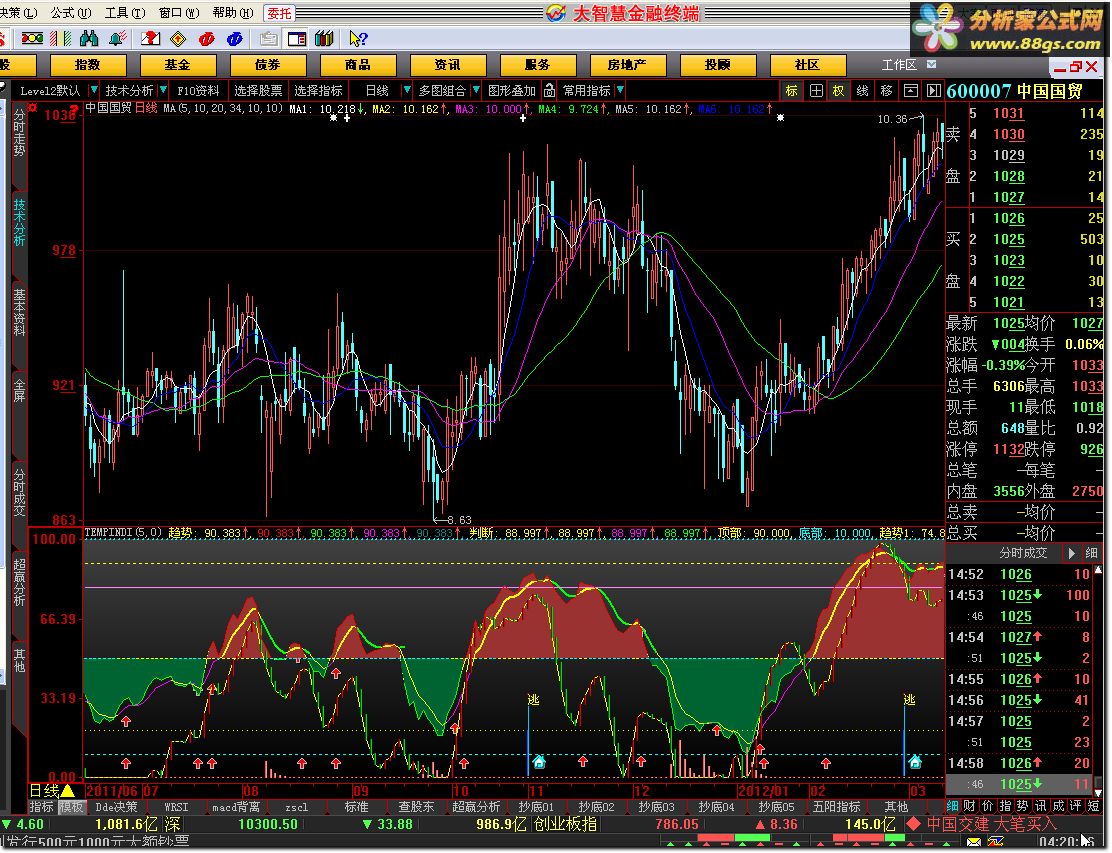The image size is (1112, 853).
Task: Open the 常用指标 dropdown arrow
Action: (621, 90)
